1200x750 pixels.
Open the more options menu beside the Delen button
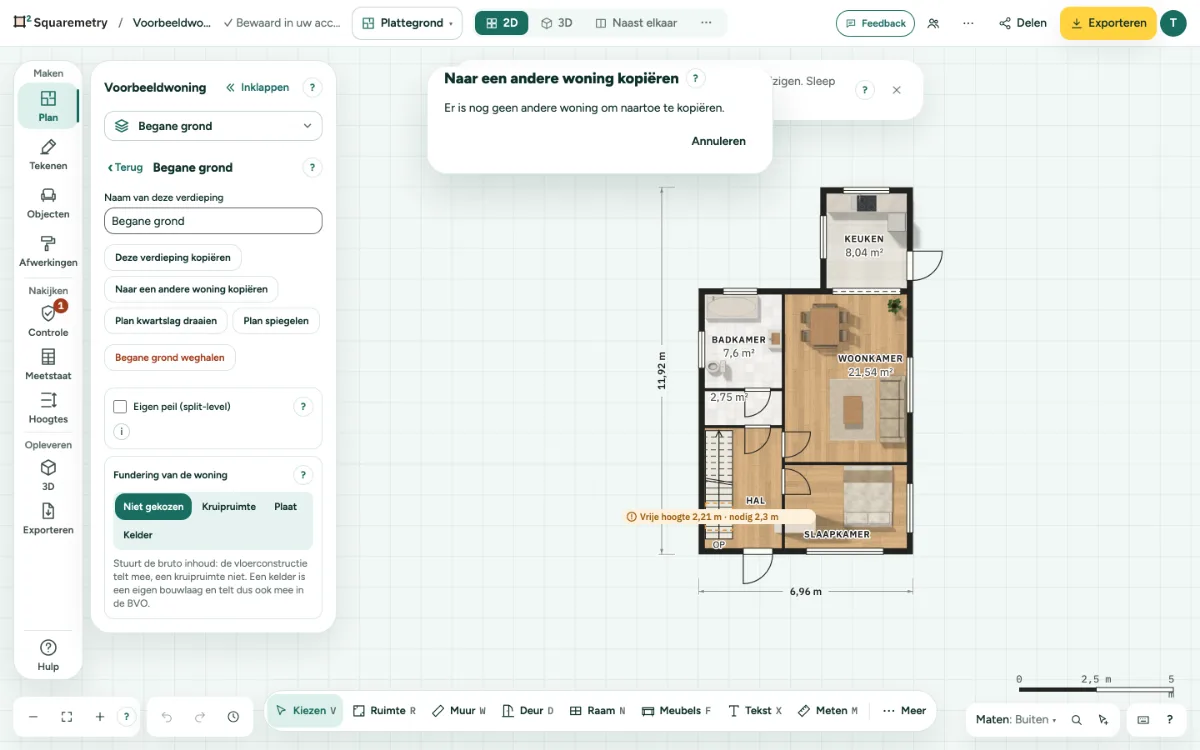click(x=968, y=23)
